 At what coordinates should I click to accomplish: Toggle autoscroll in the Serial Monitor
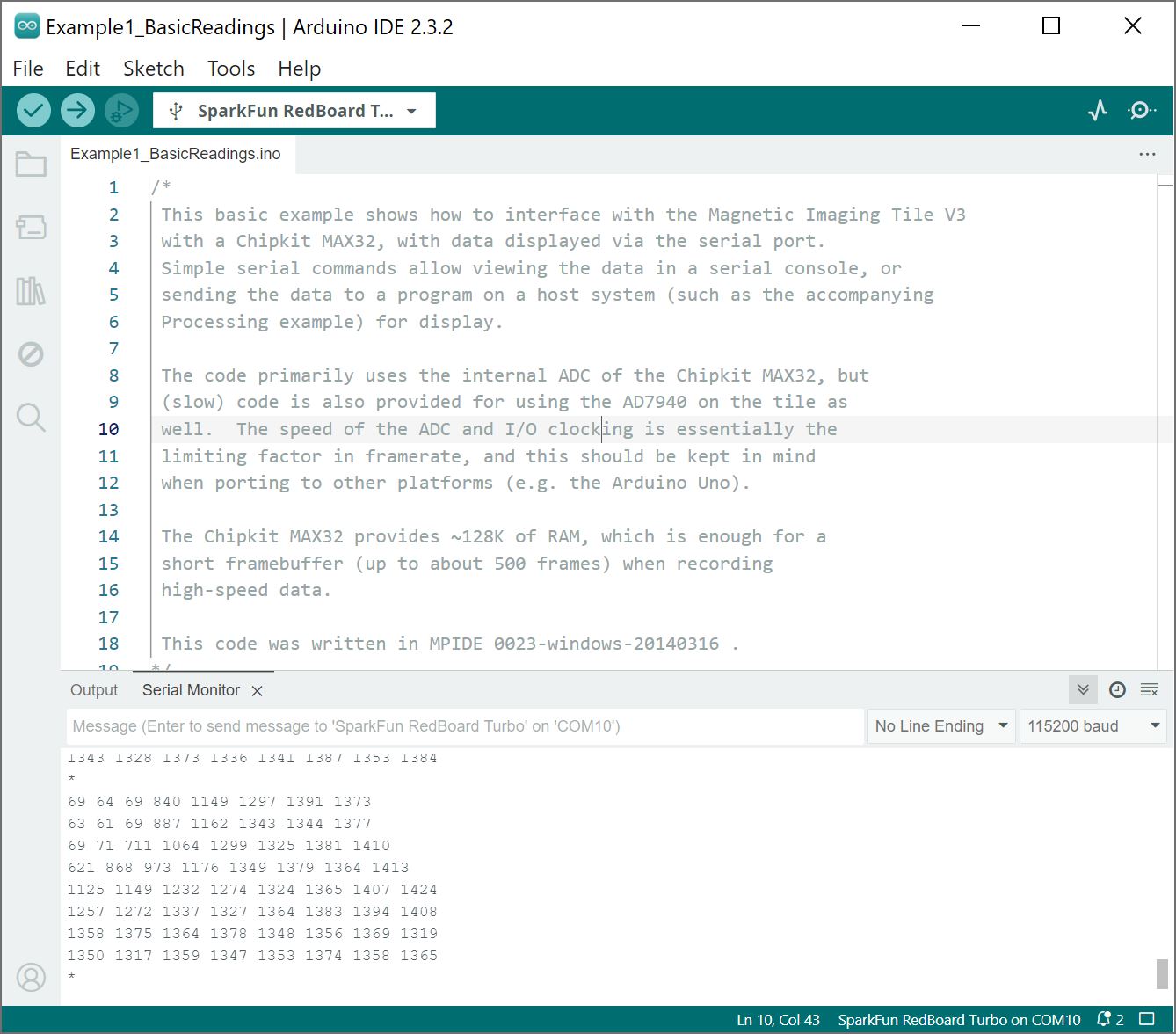[1083, 690]
